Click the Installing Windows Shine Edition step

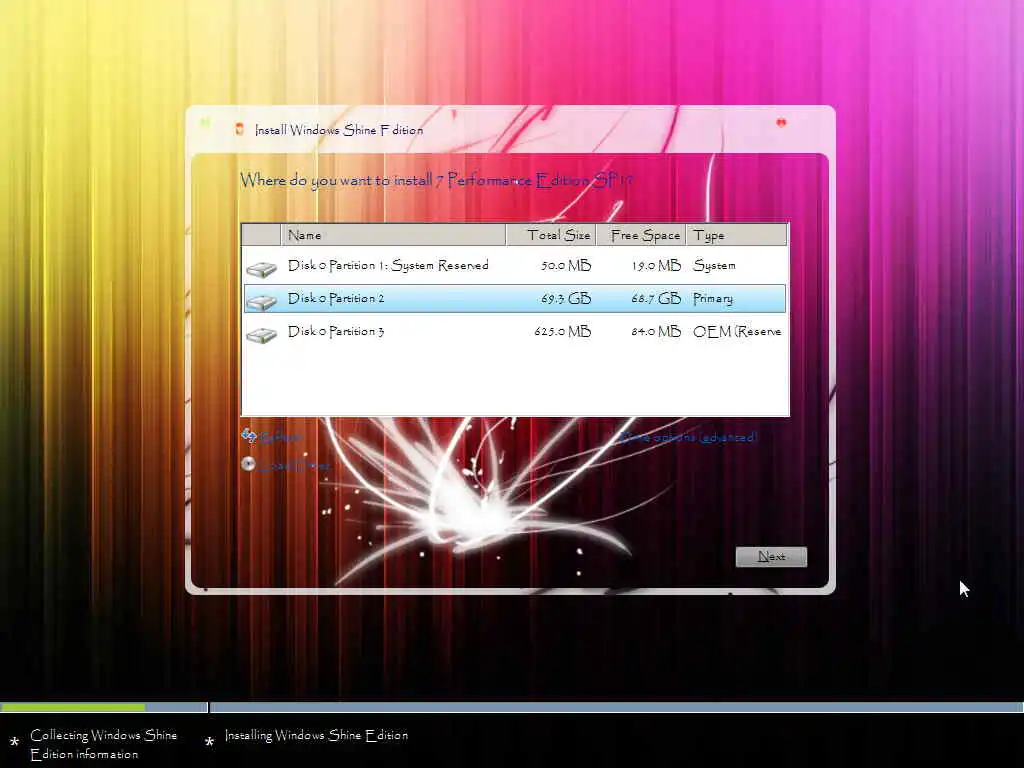pos(316,735)
